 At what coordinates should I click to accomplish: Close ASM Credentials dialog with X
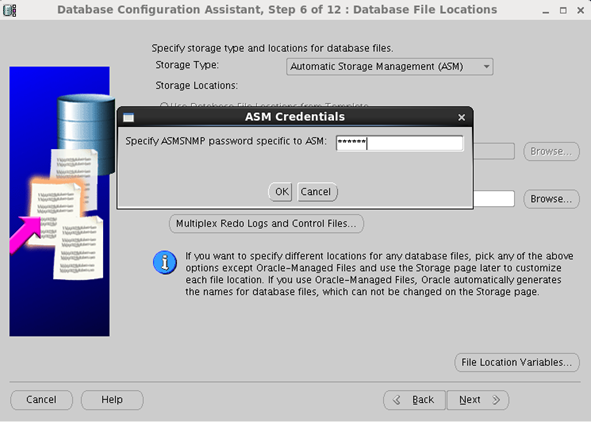click(x=461, y=118)
